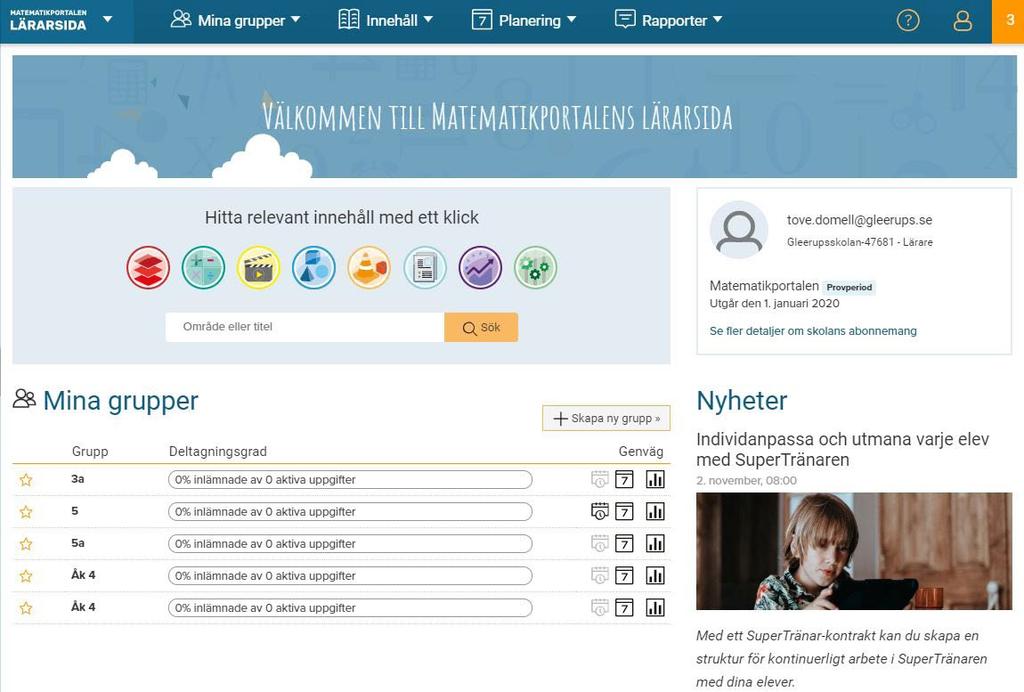Choose the orange traffic cone icon
Screen dimensions: 1024x692
click(370, 268)
